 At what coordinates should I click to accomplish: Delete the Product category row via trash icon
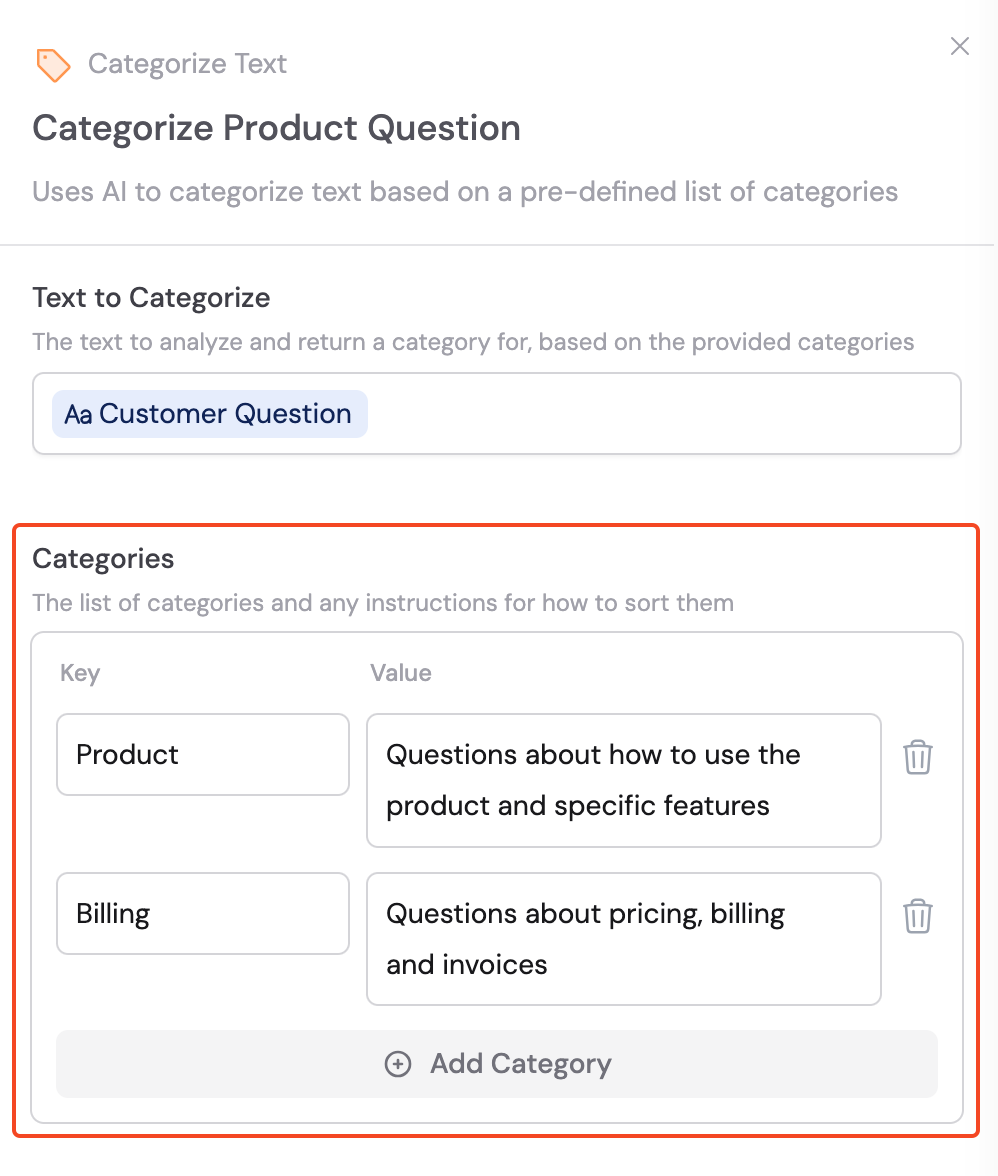(x=918, y=758)
